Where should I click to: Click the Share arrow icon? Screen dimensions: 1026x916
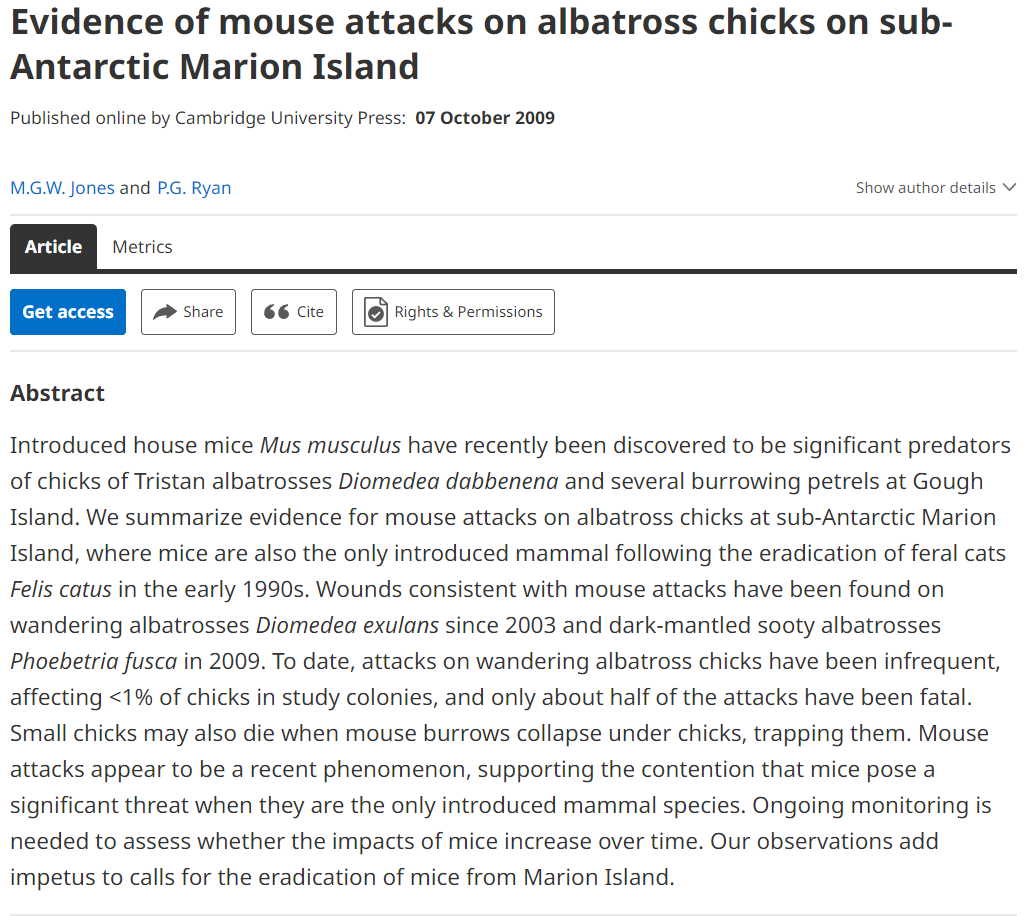(x=164, y=312)
